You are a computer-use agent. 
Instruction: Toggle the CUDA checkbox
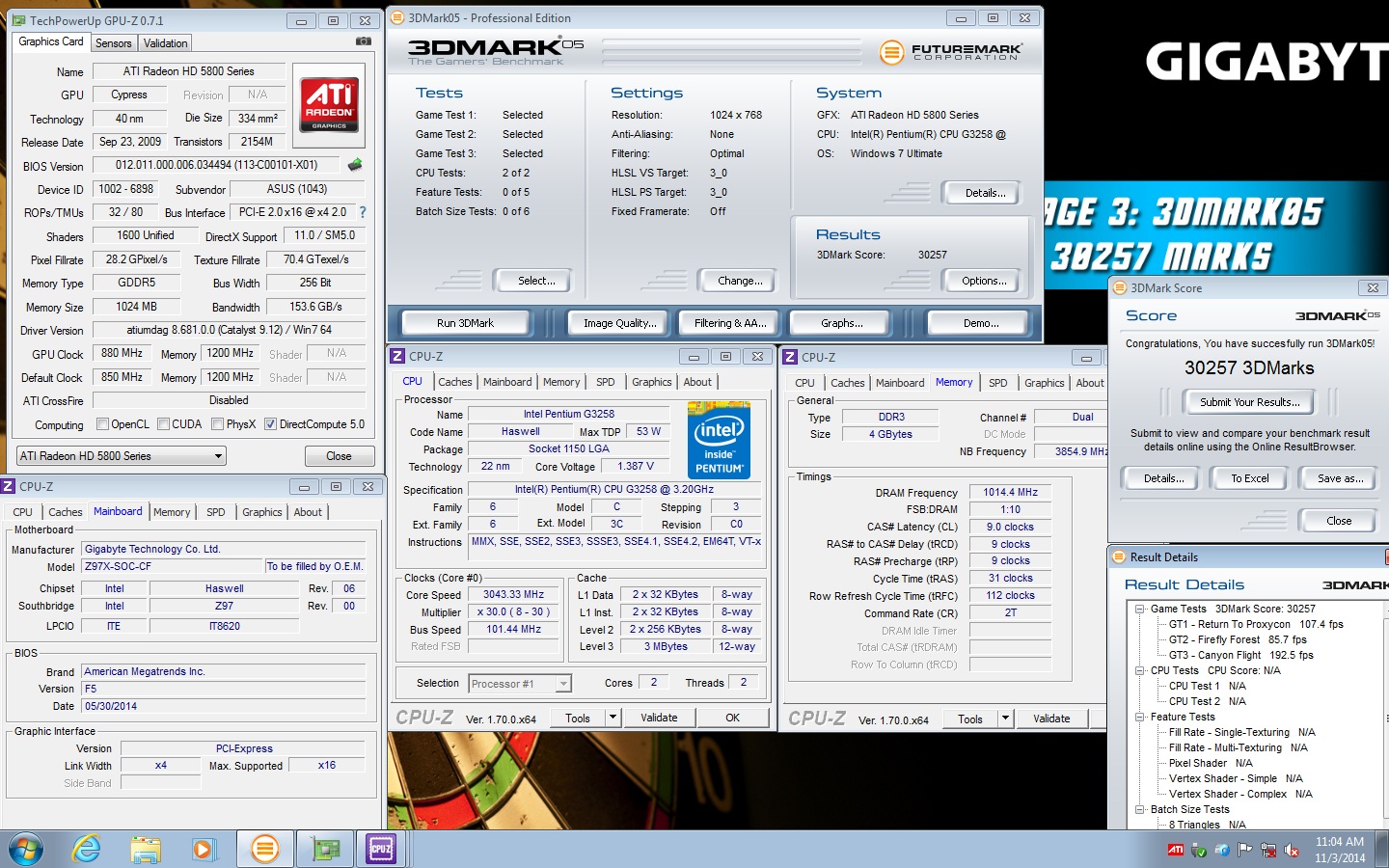(x=163, y=424)
